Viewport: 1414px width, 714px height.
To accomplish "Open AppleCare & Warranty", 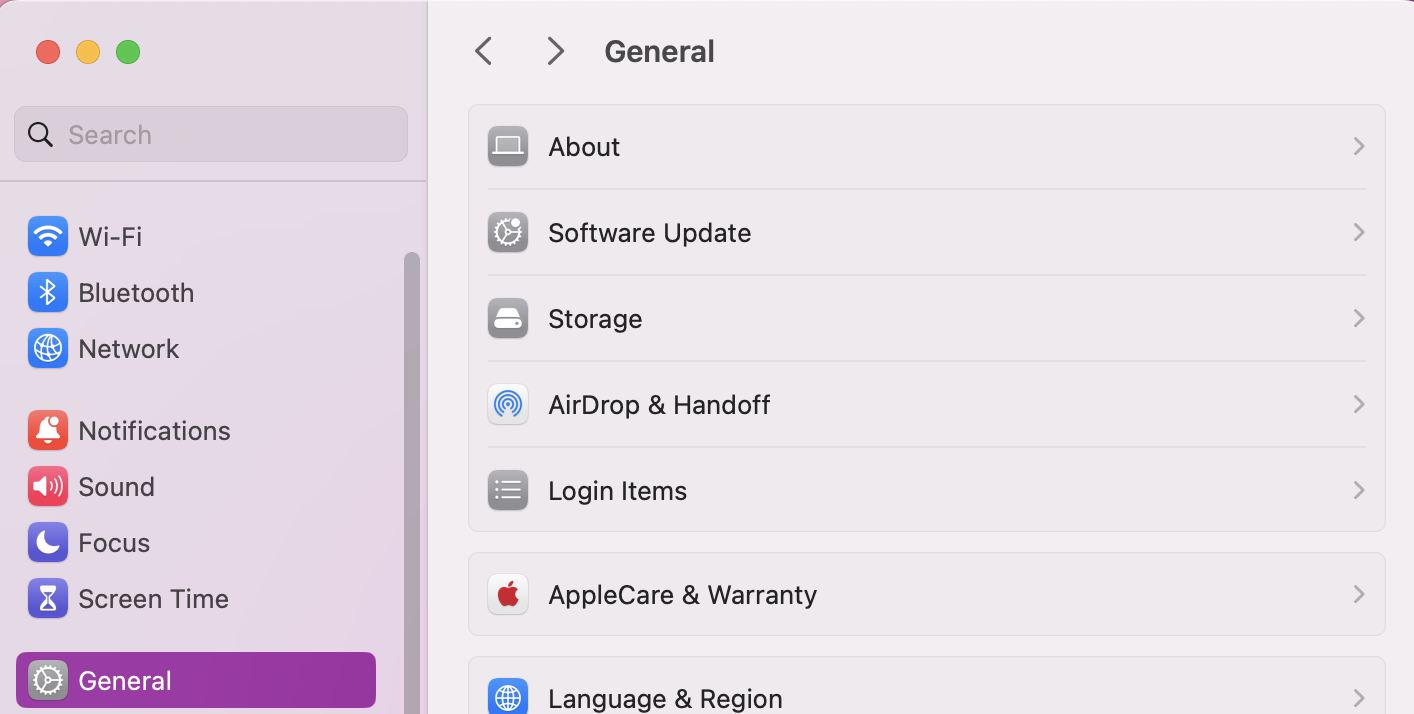I will click(x=682, y=594).
